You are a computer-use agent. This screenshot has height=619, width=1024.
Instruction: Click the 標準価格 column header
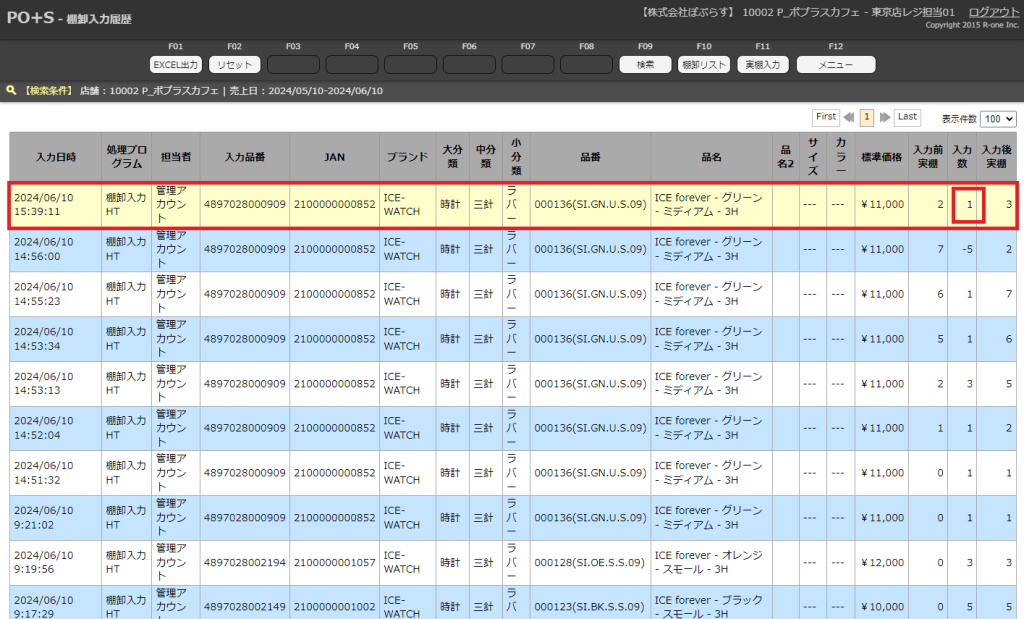pyautogui.click(x=881, y=157)
